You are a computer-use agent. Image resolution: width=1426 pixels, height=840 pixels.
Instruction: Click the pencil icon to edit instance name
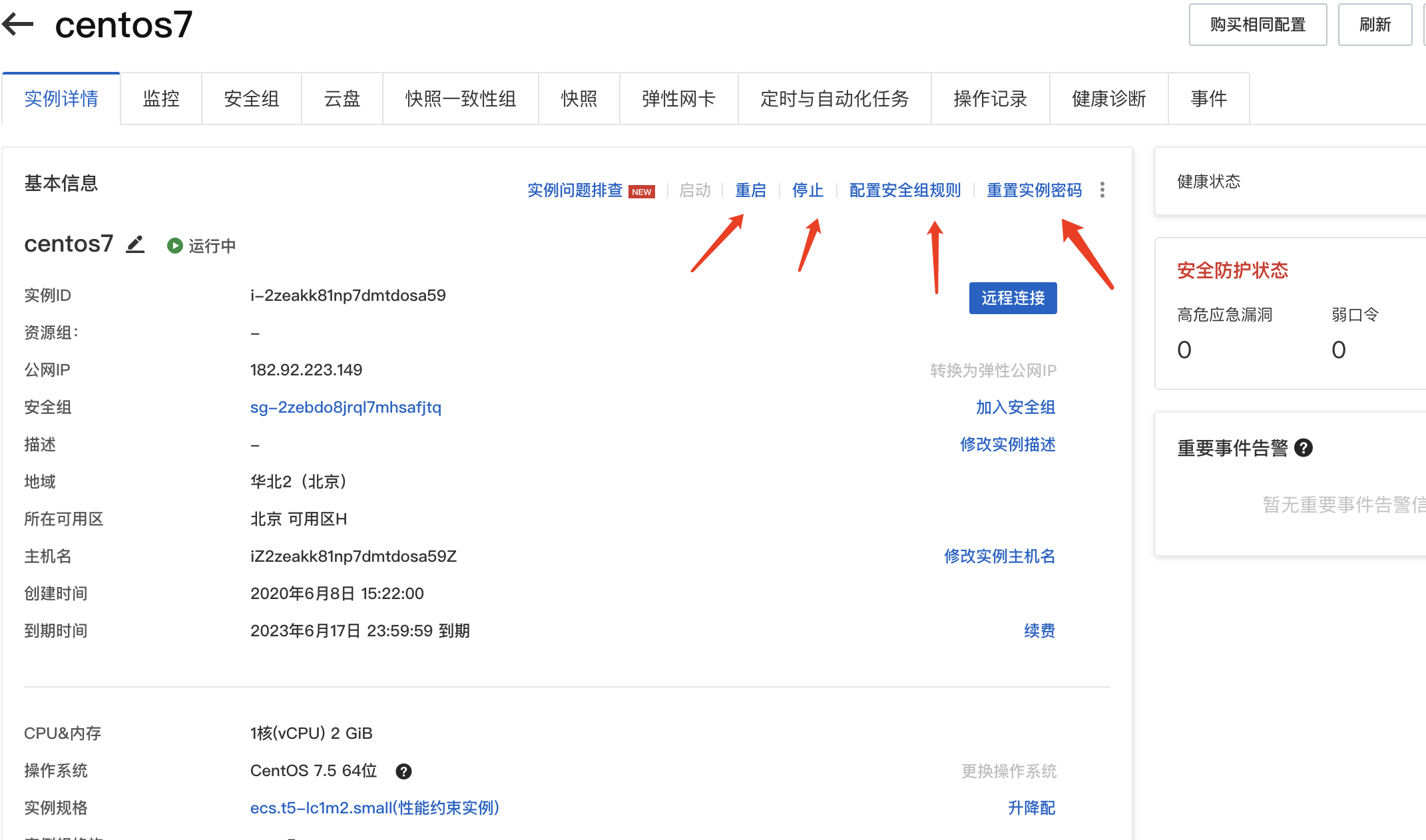[135, 244]
